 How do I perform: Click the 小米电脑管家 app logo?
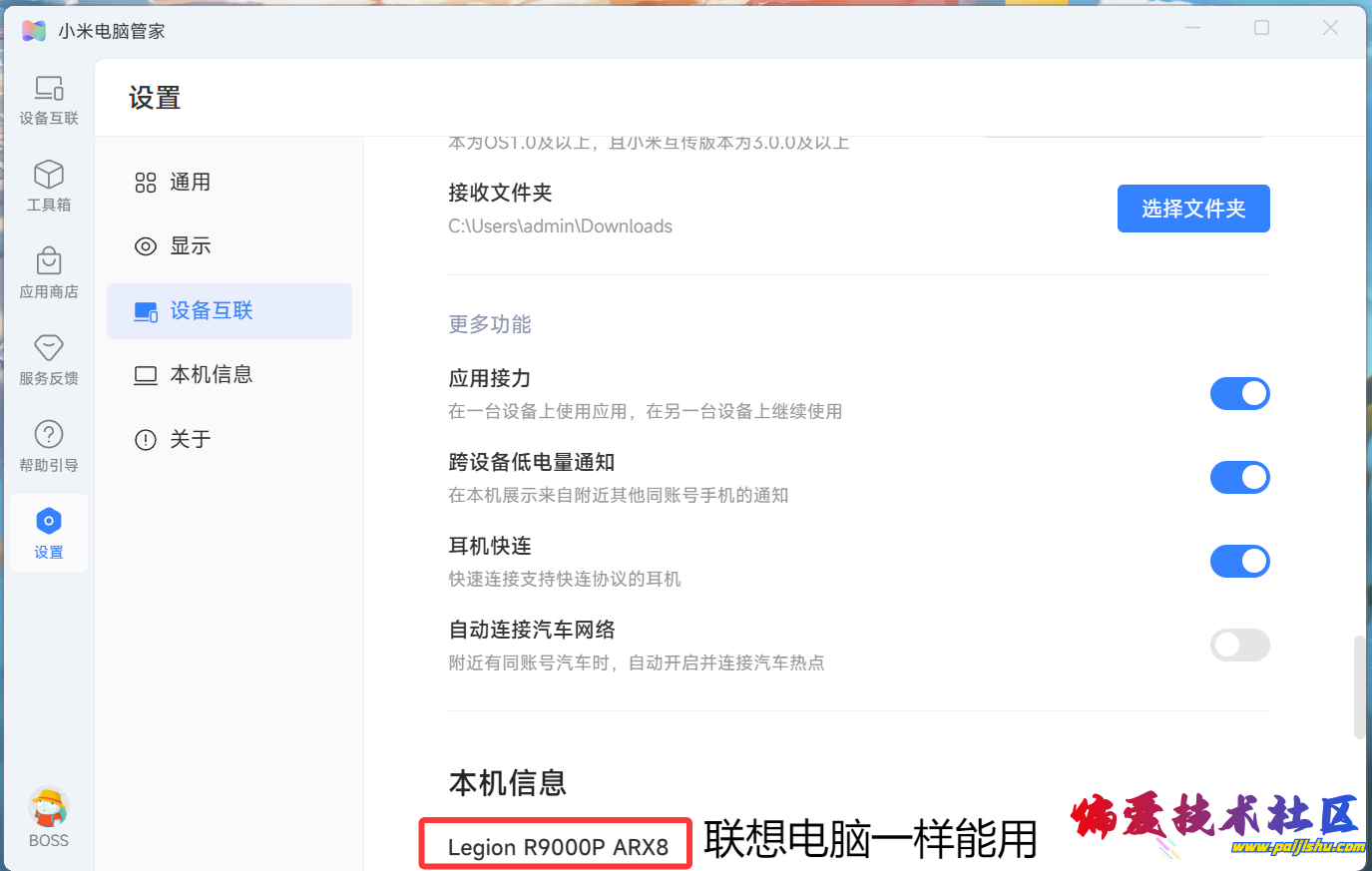click(x=34, y=31)
